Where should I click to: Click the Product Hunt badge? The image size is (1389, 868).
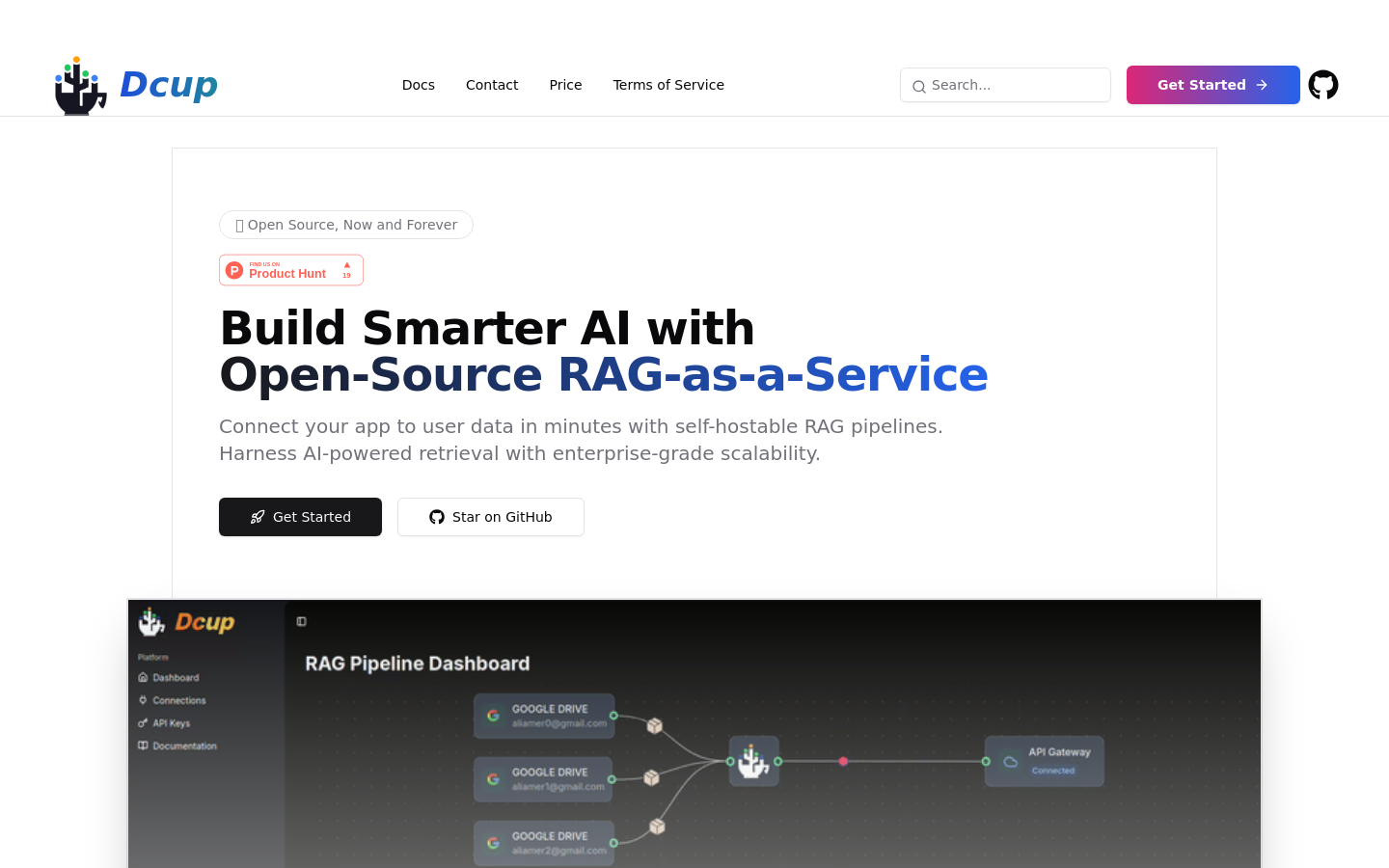[x=291, y=270]
